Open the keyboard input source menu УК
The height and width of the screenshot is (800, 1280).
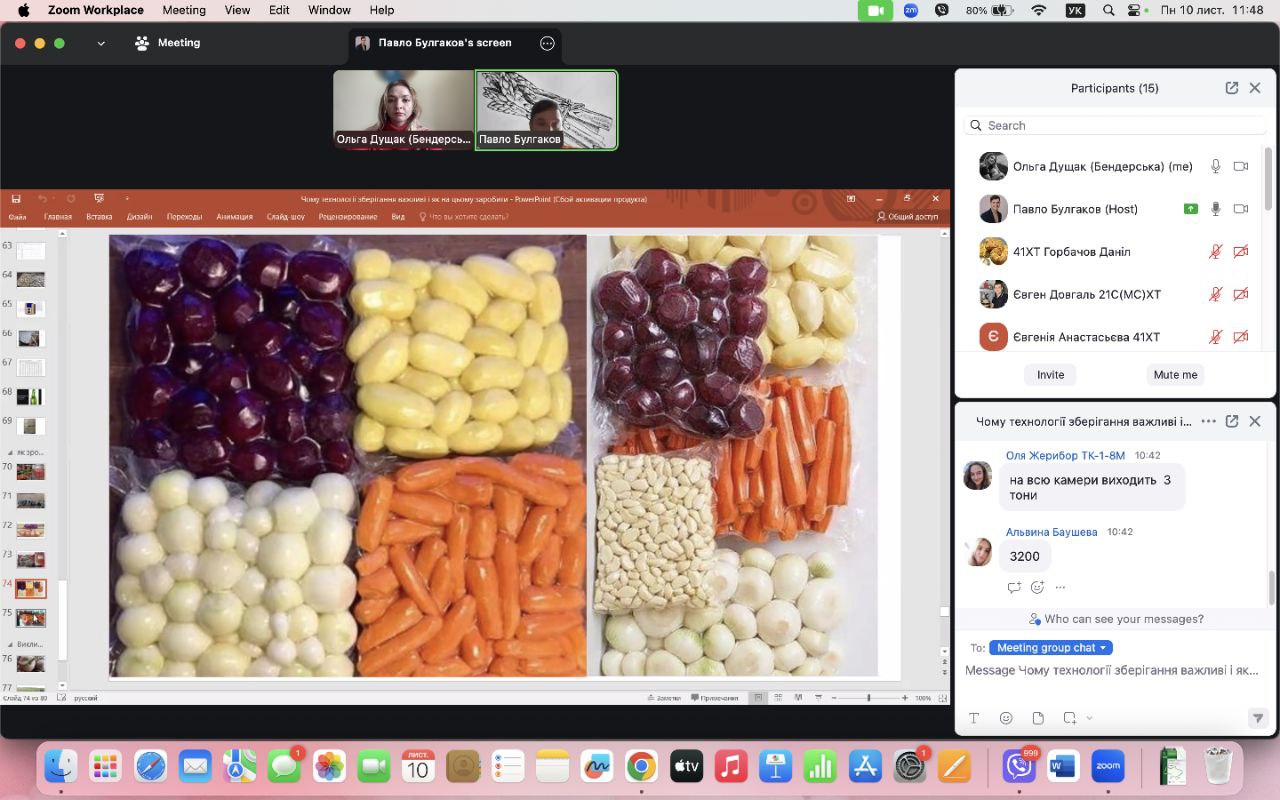pos(1075,10)
